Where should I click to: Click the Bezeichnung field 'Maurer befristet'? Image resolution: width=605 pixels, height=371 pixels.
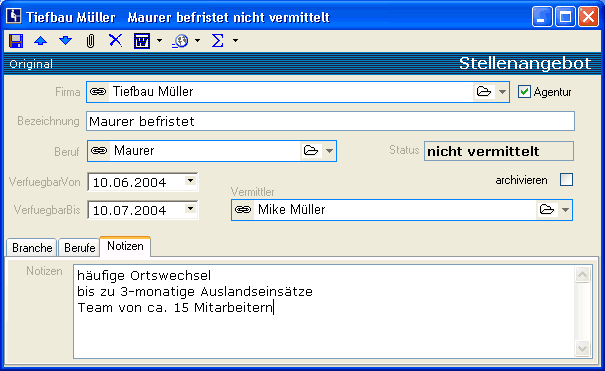(x=331, y=121)
